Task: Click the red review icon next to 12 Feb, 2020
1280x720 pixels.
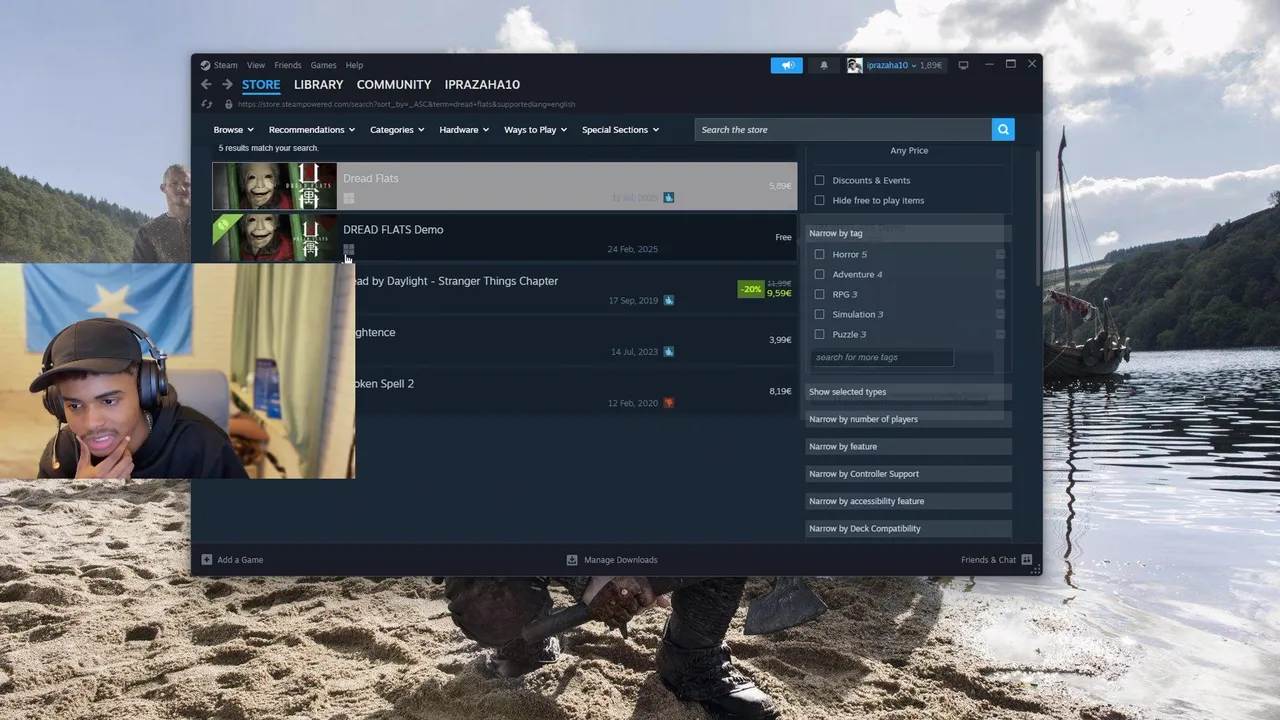Action: tap(669, 403)
